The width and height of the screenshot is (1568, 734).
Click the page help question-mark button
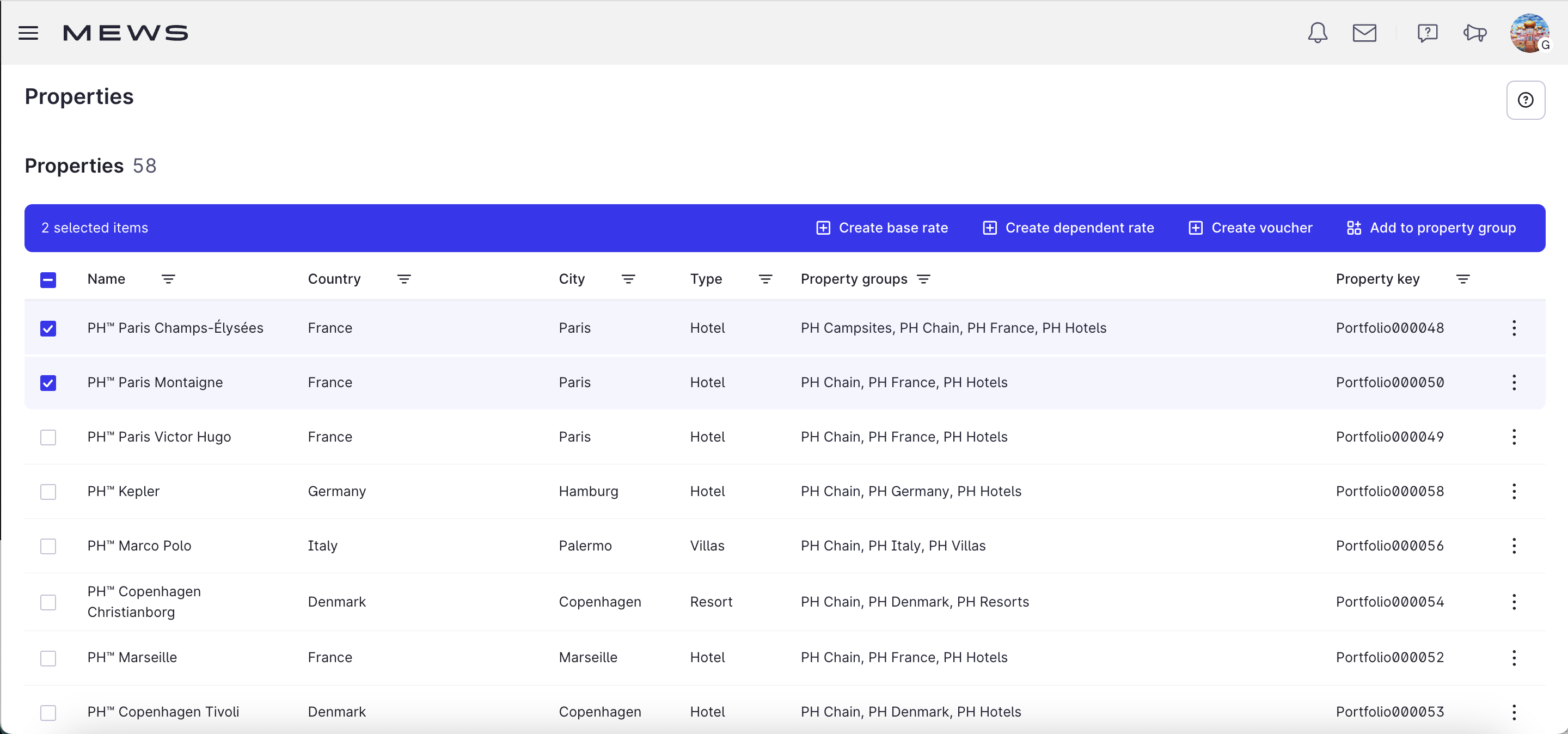click(1526, 100)
